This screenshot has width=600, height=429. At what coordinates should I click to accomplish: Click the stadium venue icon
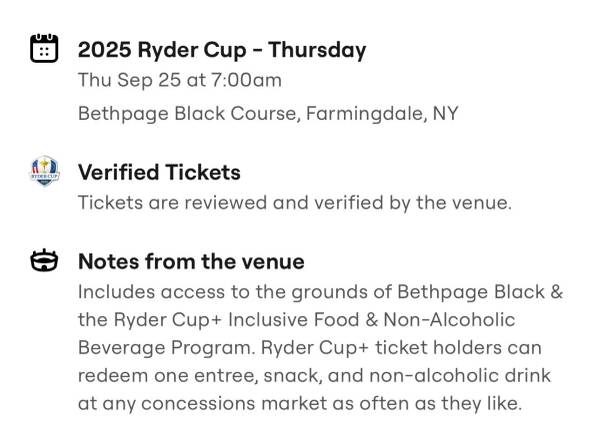click(44, 260)
